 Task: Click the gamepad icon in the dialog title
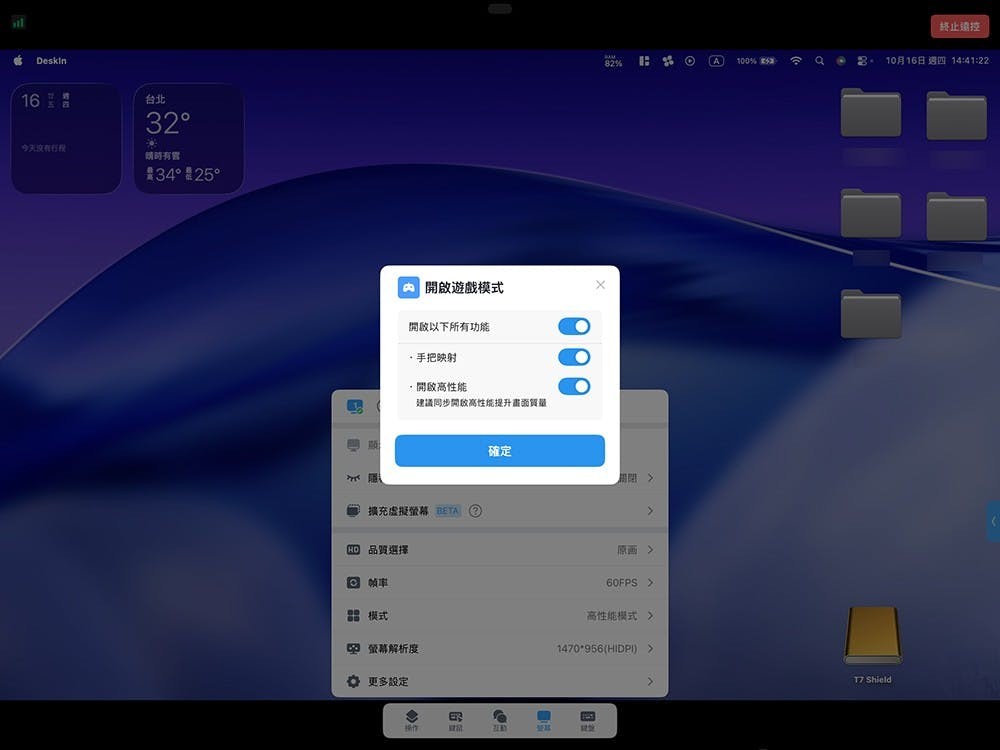(408, 287)
